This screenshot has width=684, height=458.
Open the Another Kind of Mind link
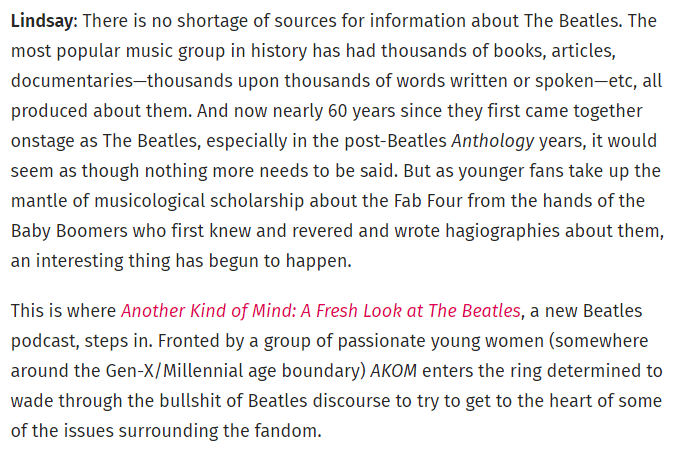[x=321, y=311]
